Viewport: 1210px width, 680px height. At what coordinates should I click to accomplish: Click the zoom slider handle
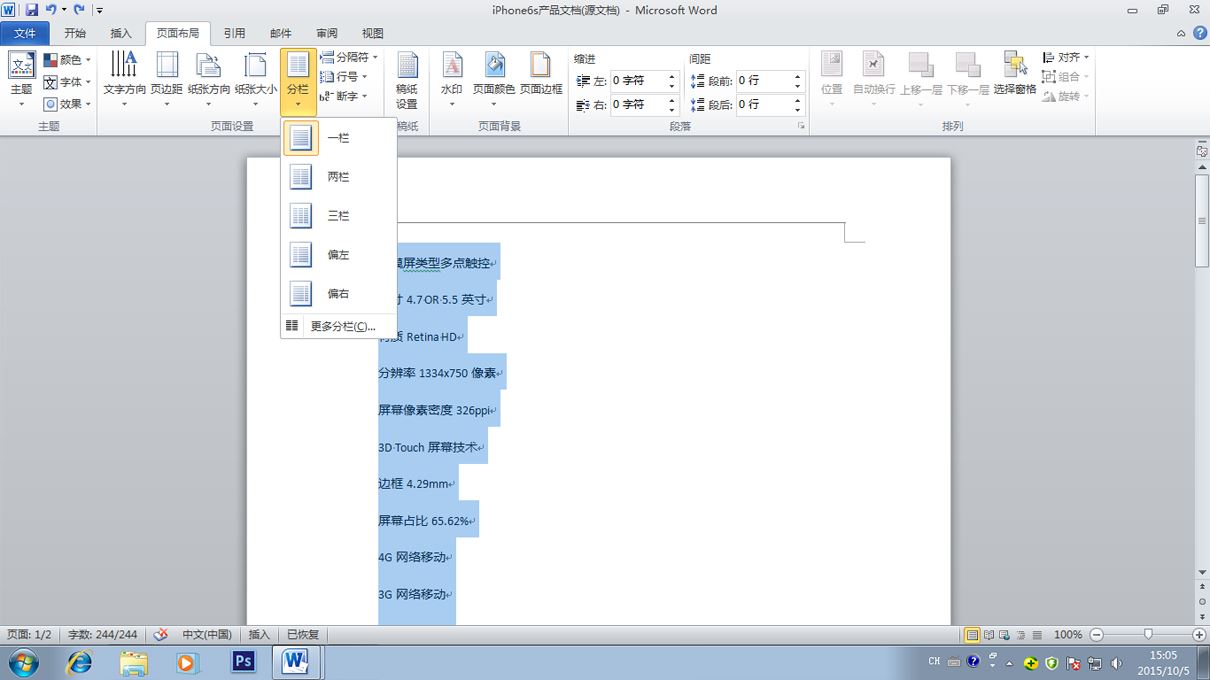tap(1148, 635)
